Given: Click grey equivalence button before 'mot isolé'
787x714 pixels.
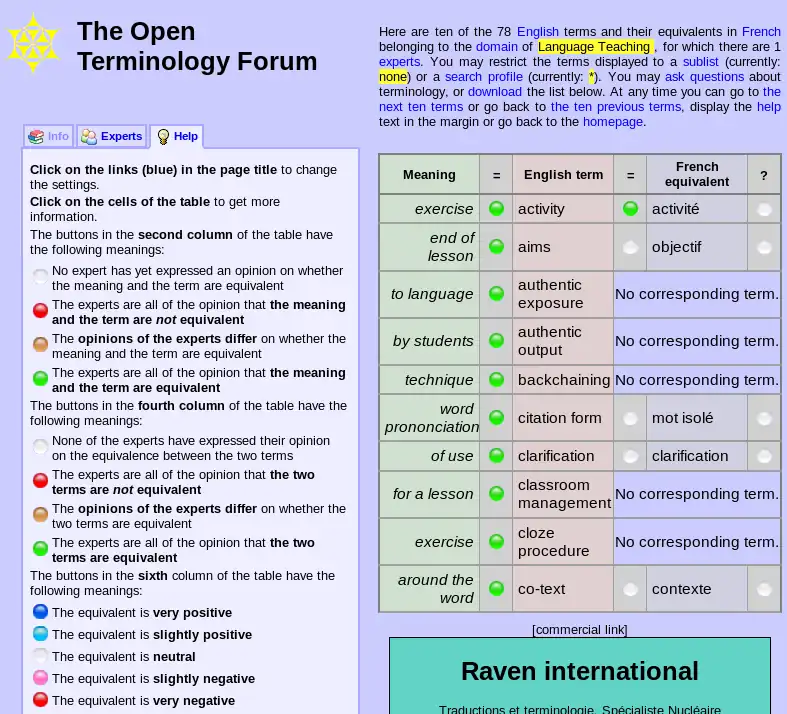Looking at the screenshot, I should [x=630, y=418].
